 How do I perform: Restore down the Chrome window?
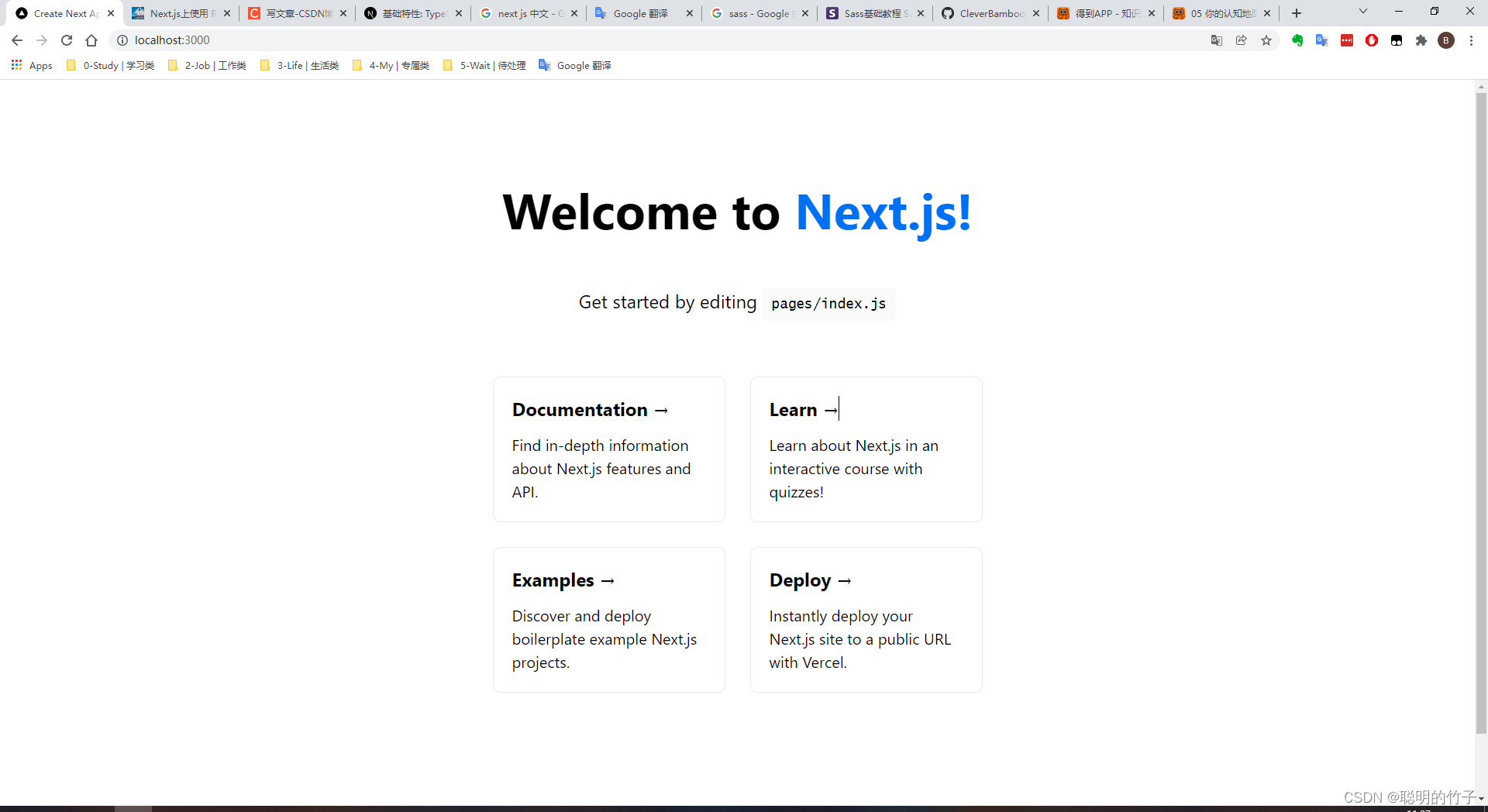coord(1435,12)
